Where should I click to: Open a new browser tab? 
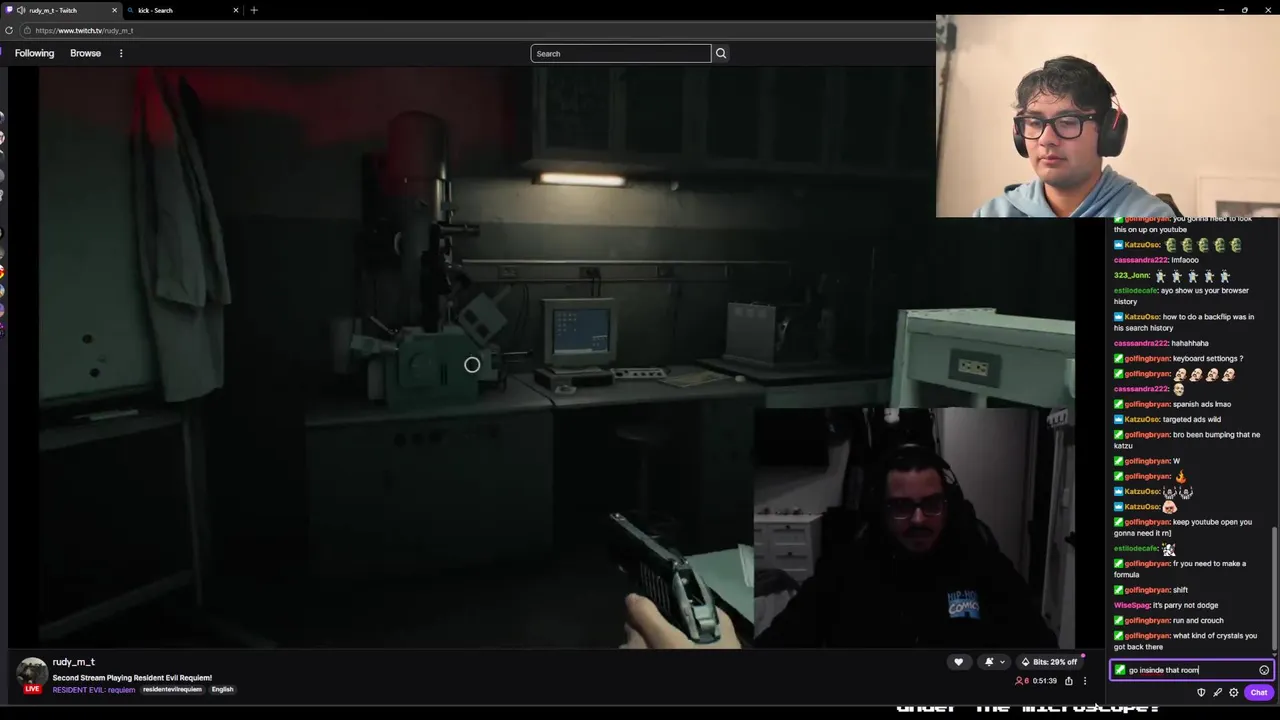coord(254,10)
